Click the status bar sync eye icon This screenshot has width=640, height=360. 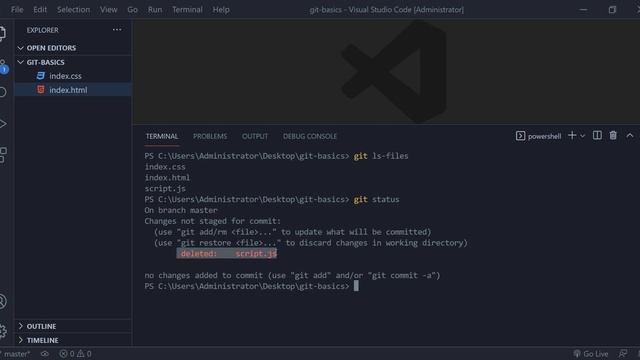coord(44,354)
